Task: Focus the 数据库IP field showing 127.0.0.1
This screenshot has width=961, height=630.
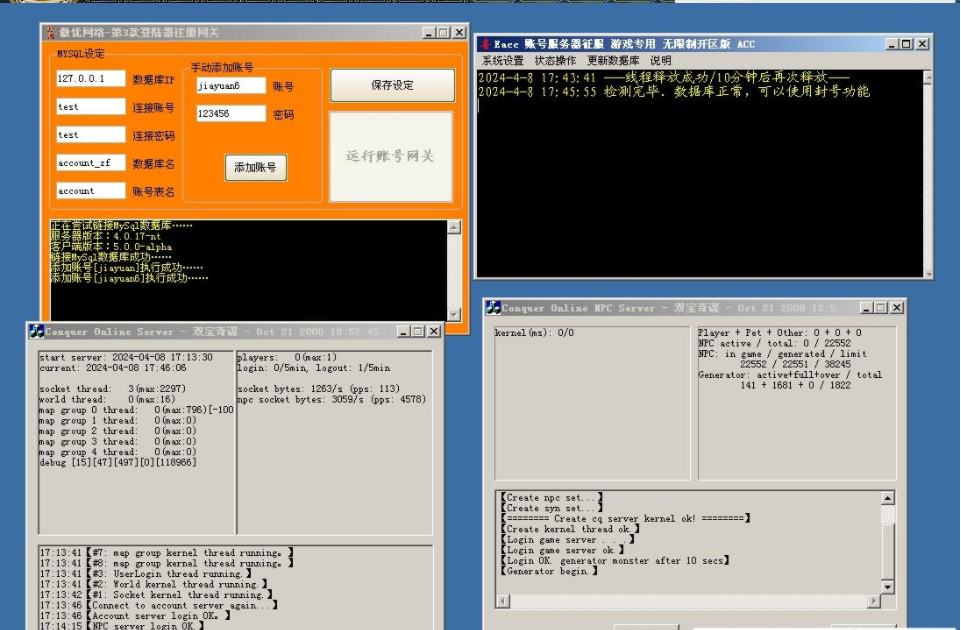Action: [x=90, y=79]
